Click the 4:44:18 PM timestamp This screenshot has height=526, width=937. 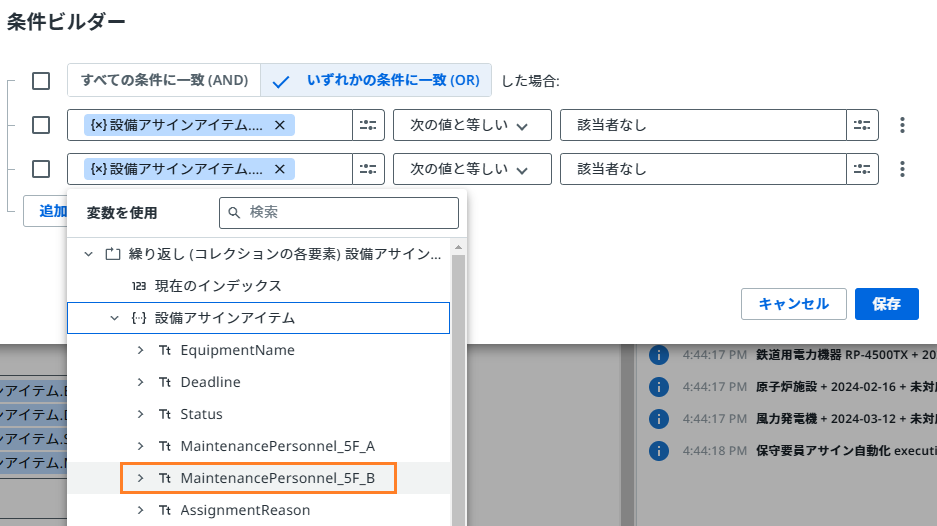click(x=715, y=451)
